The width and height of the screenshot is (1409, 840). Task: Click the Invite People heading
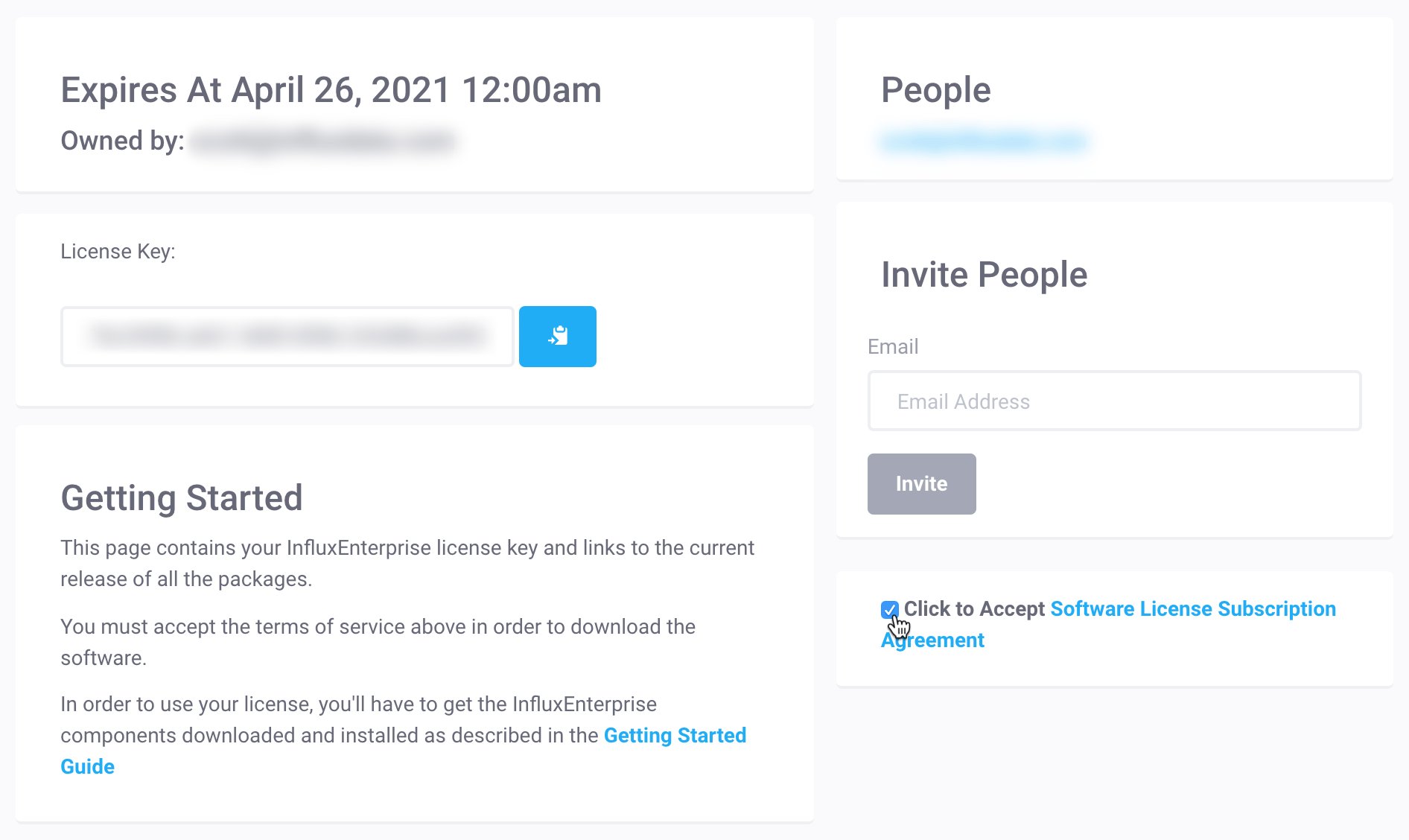pos(985,275)
